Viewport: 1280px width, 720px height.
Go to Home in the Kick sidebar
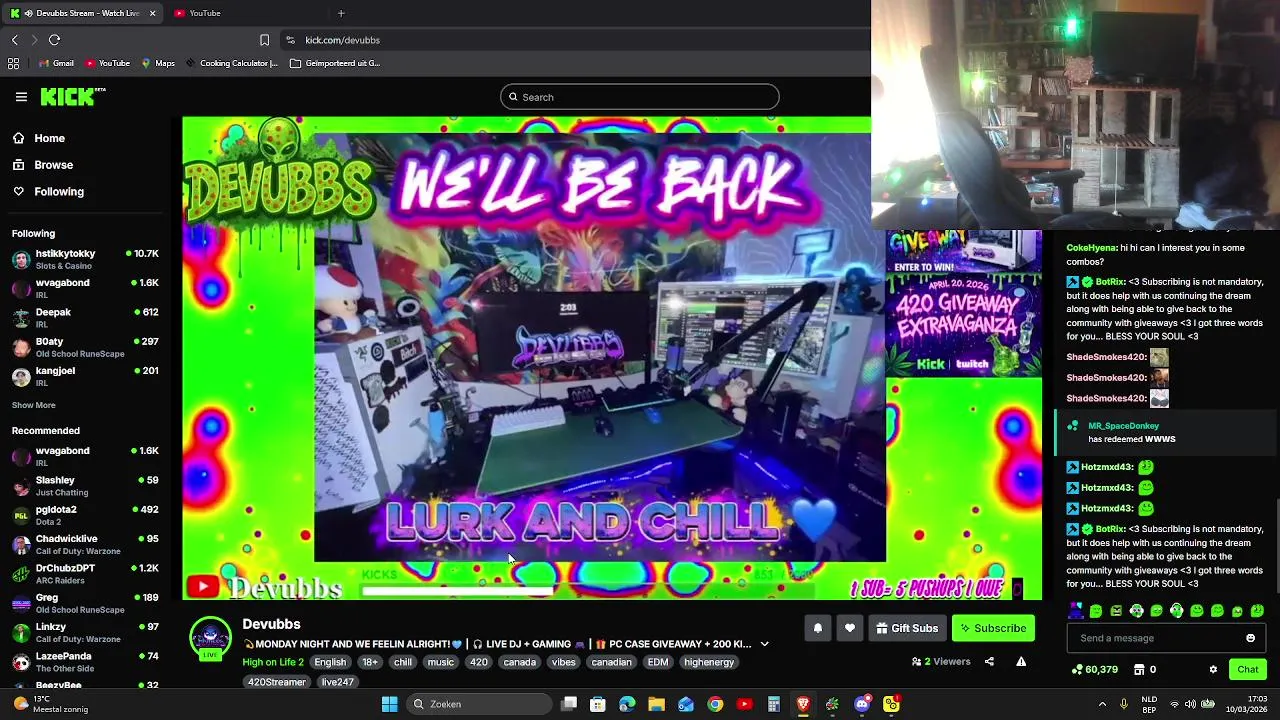point(49,138)
